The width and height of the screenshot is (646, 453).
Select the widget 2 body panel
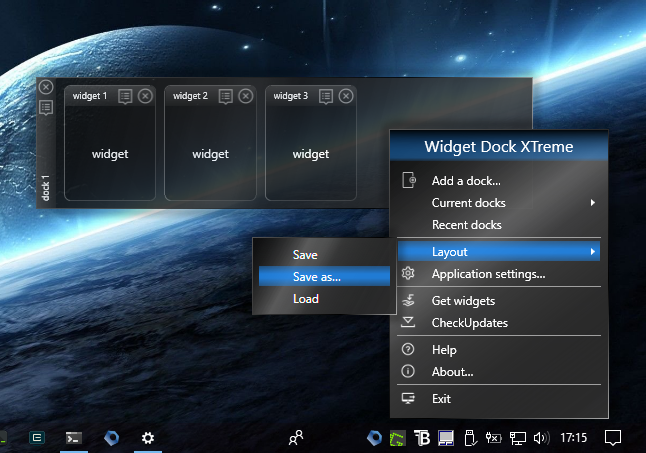[211, 153]
